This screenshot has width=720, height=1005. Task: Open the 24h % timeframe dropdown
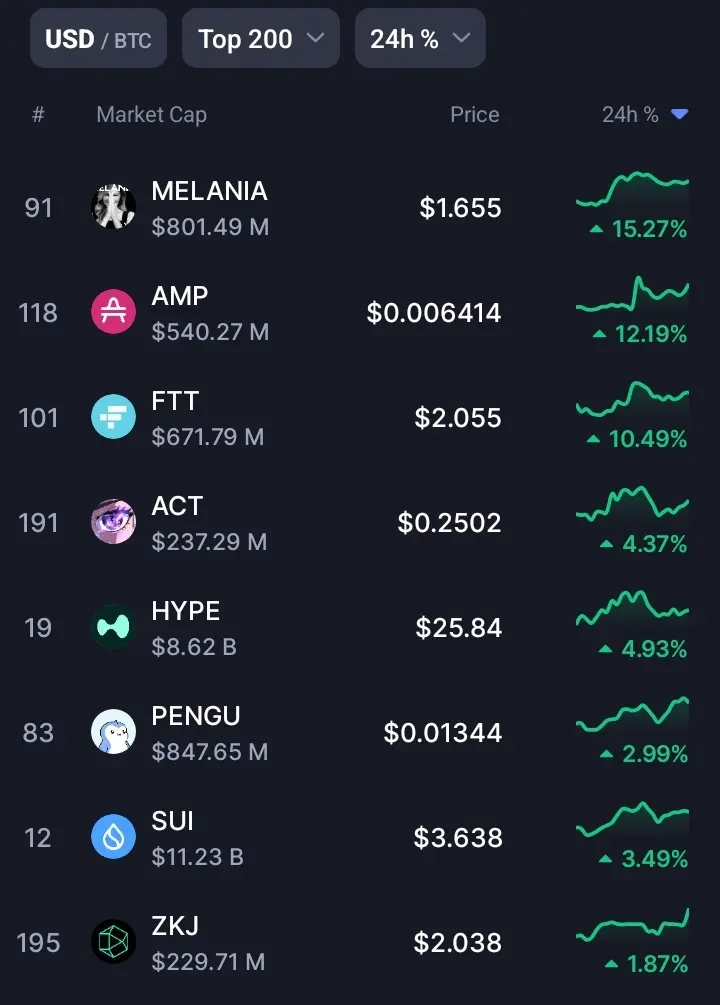click(x=421, y=38)
